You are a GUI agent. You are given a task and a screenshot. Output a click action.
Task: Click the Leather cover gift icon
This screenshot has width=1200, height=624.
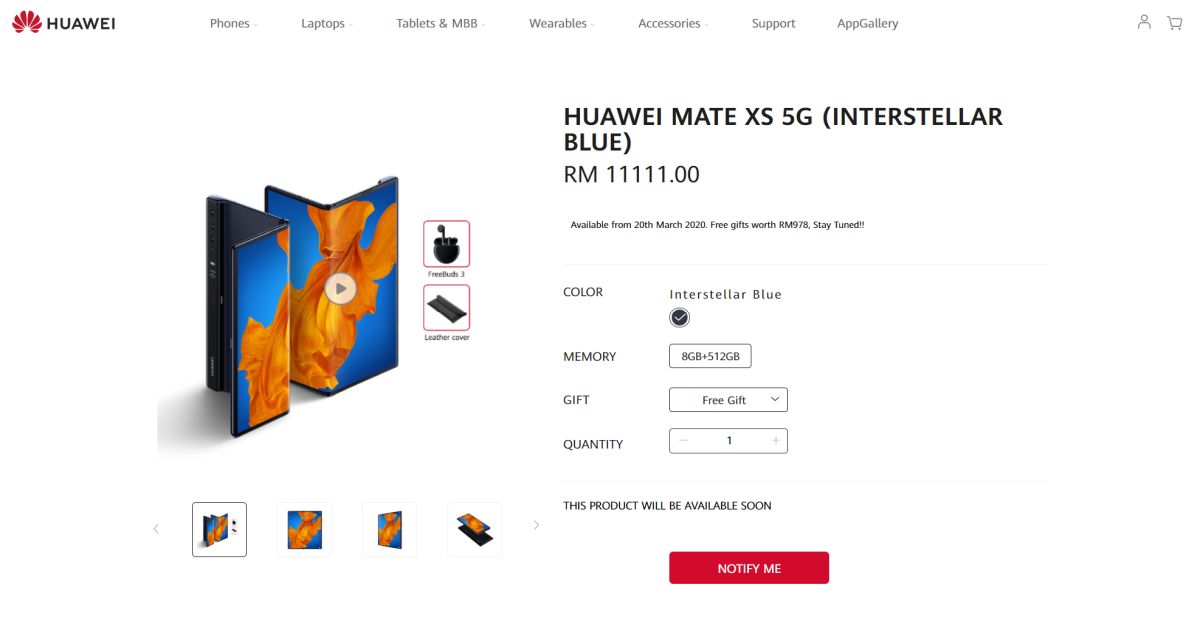(x=446, y=308)
